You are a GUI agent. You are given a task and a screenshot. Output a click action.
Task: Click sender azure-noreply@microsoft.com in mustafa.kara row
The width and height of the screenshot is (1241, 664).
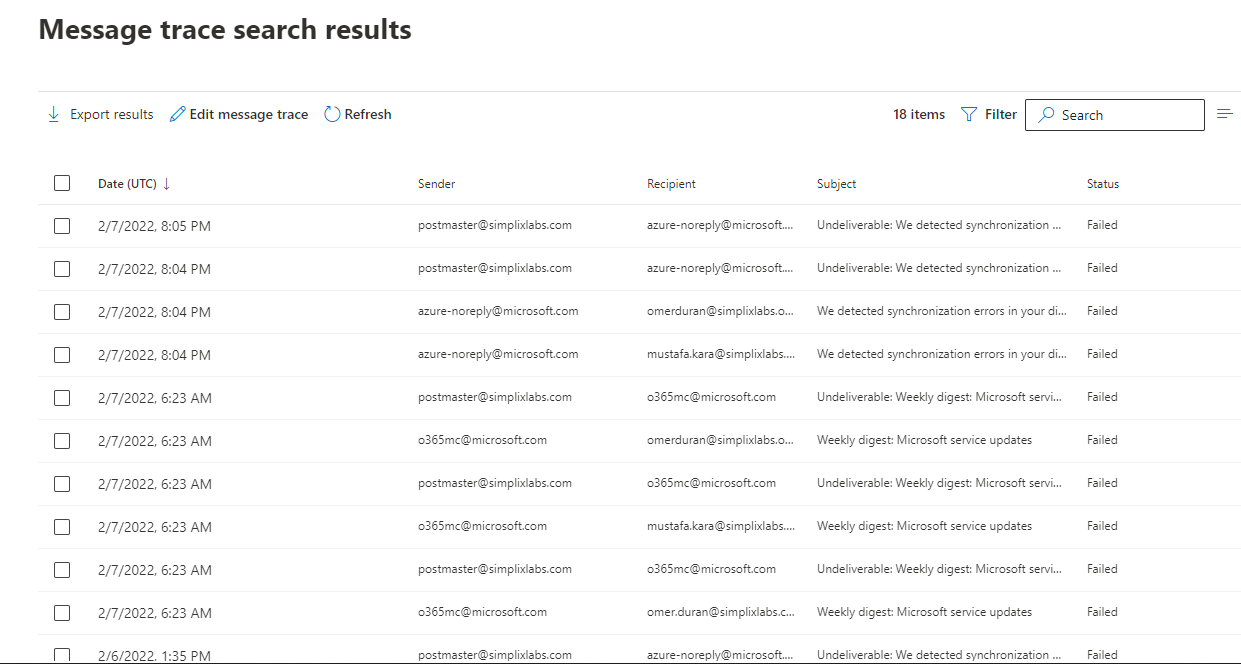[498, 354]
